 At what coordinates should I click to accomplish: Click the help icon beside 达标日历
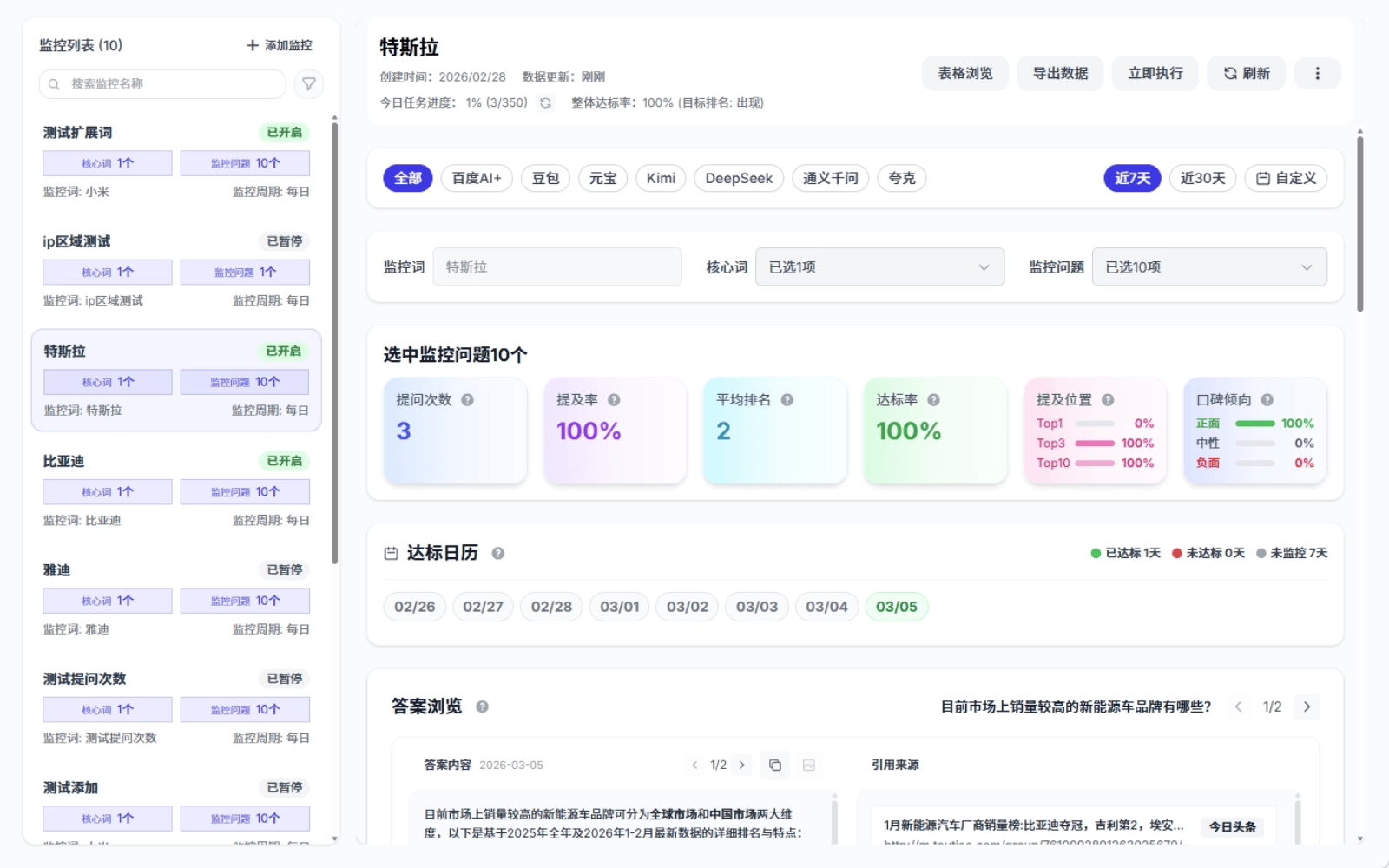pyautogui.click(x=498, y=552)
